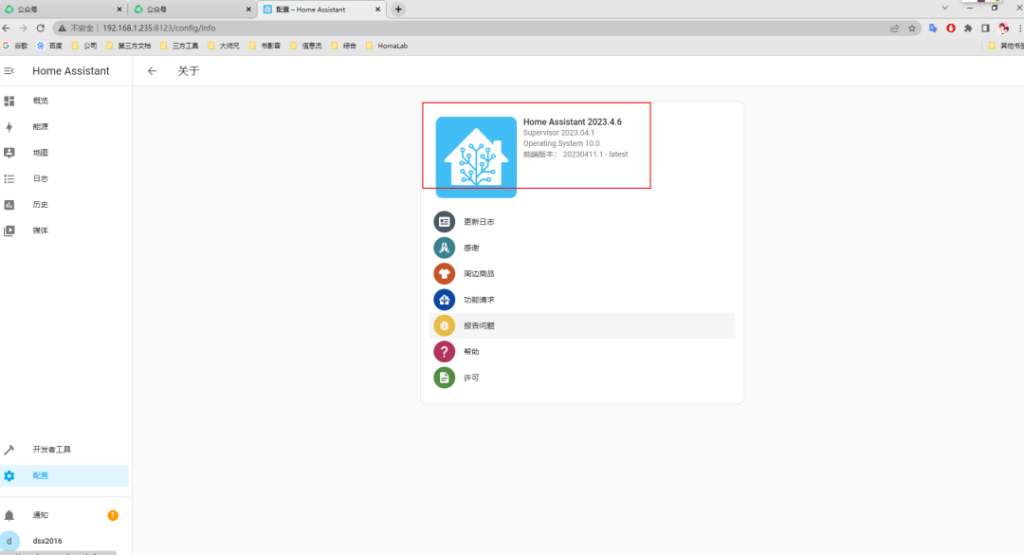Open the 功能请求 feature requests link
Image resolution: width=1024 pixels, height=555 pixels.
tap(582, 300)
